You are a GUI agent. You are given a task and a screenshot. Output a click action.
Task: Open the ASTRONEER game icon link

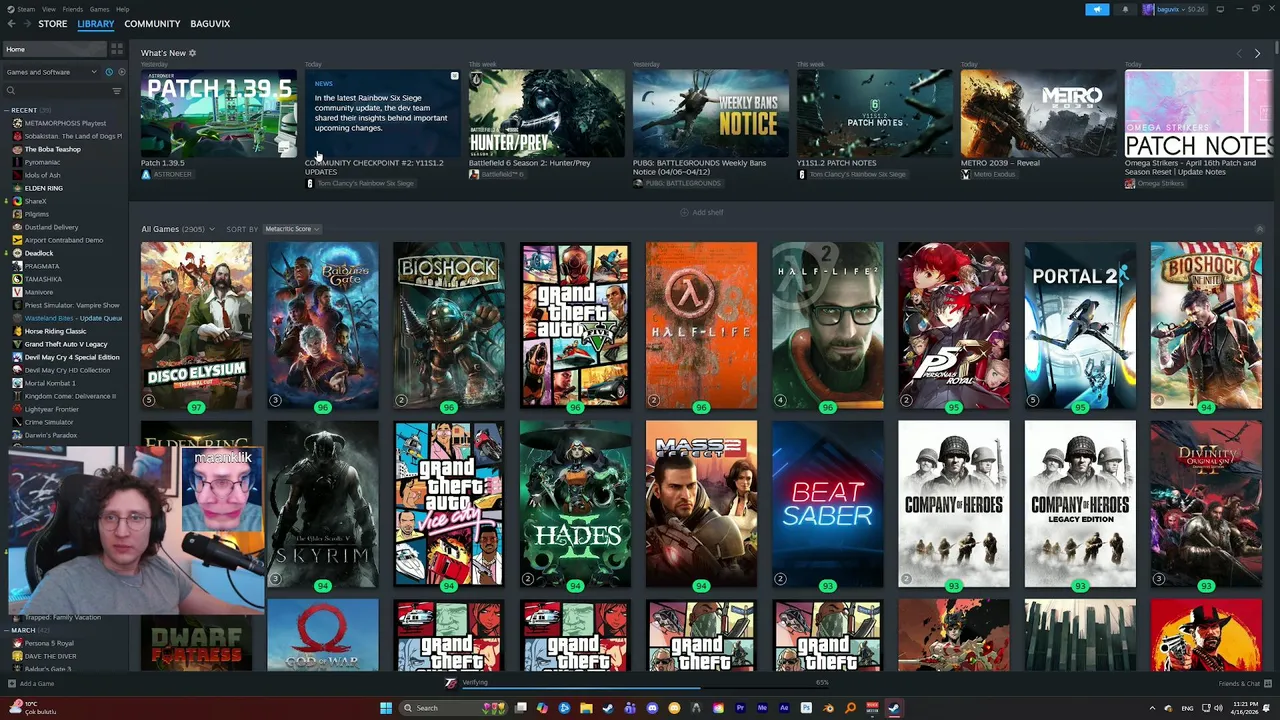(145, 174)
